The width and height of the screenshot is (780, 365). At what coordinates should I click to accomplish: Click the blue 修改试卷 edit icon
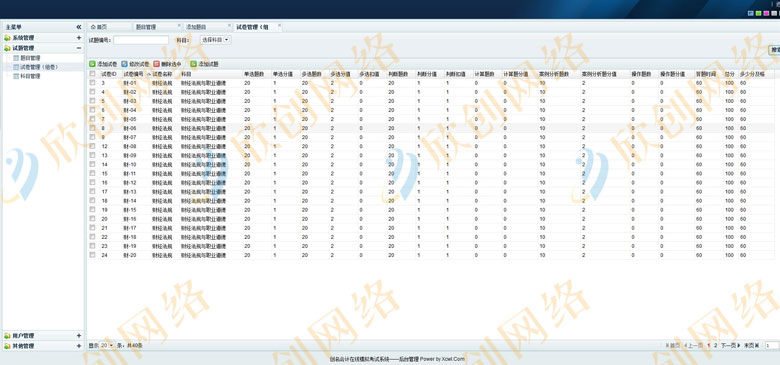click(124, 64)
